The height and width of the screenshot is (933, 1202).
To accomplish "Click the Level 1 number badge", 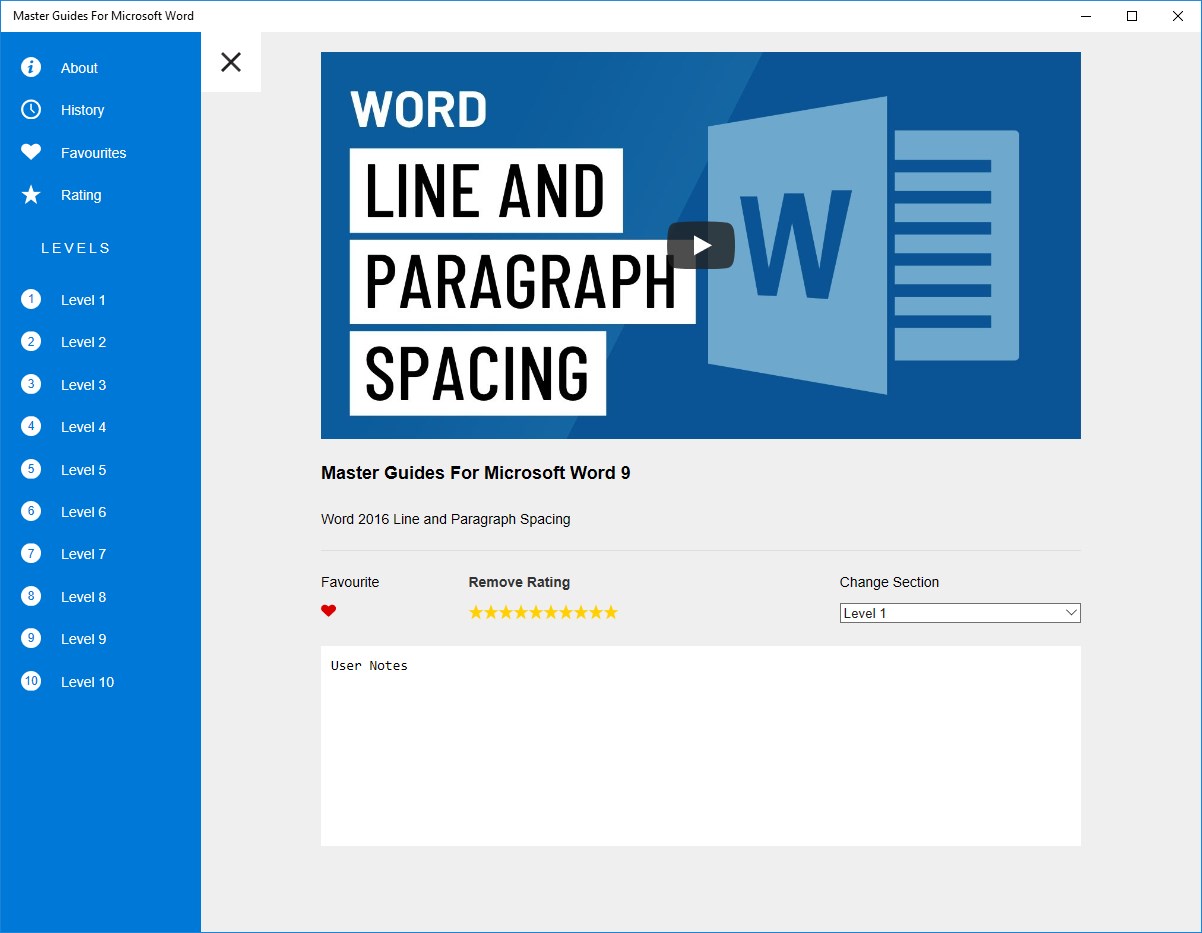I will tap(31, 299).
